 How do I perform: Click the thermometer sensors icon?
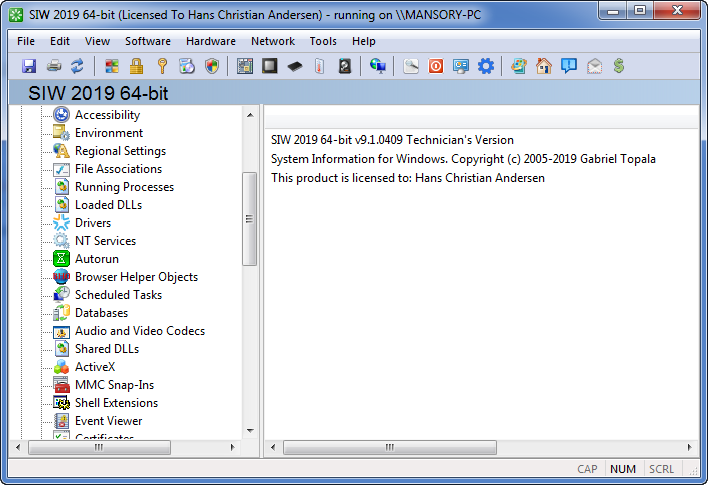tap(320, 66)
